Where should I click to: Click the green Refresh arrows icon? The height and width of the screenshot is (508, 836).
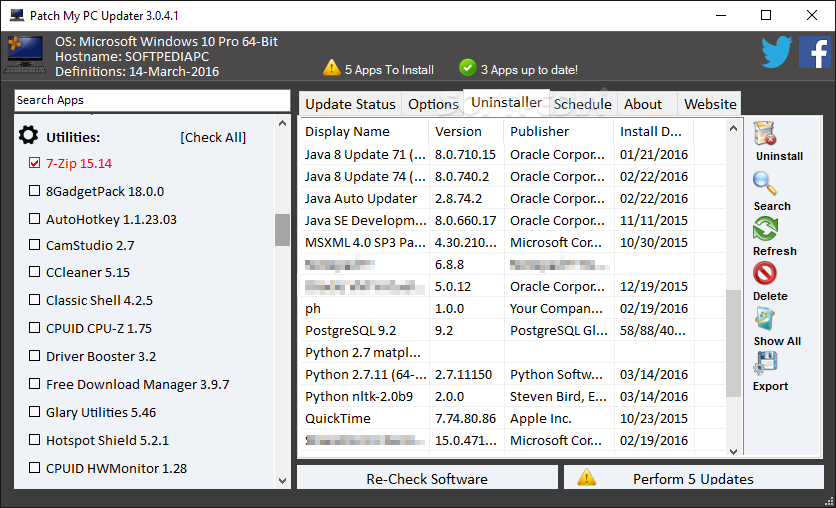click(x=765, y=229)
